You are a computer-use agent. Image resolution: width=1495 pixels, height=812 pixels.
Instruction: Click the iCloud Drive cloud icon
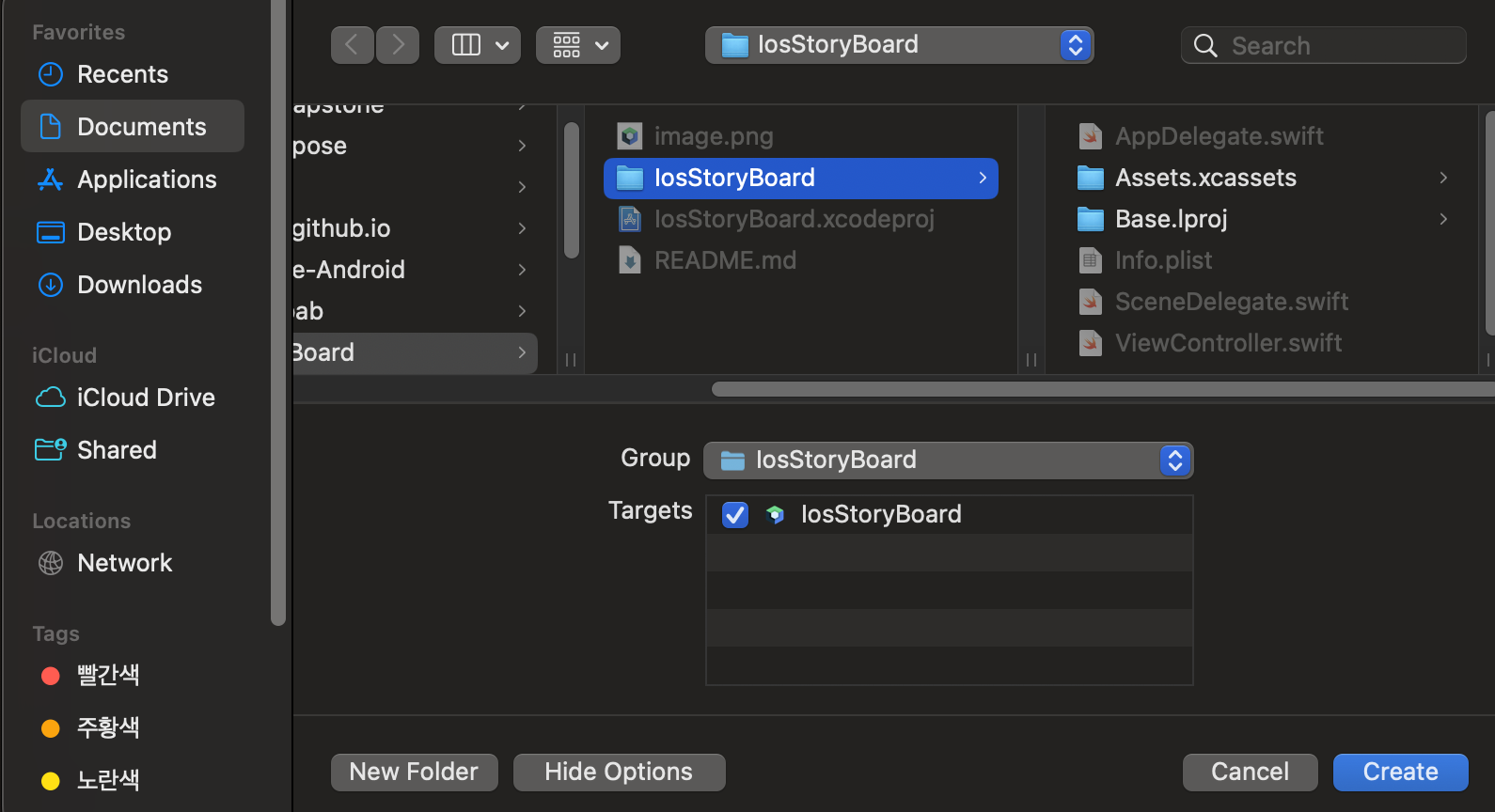(51, 398)
